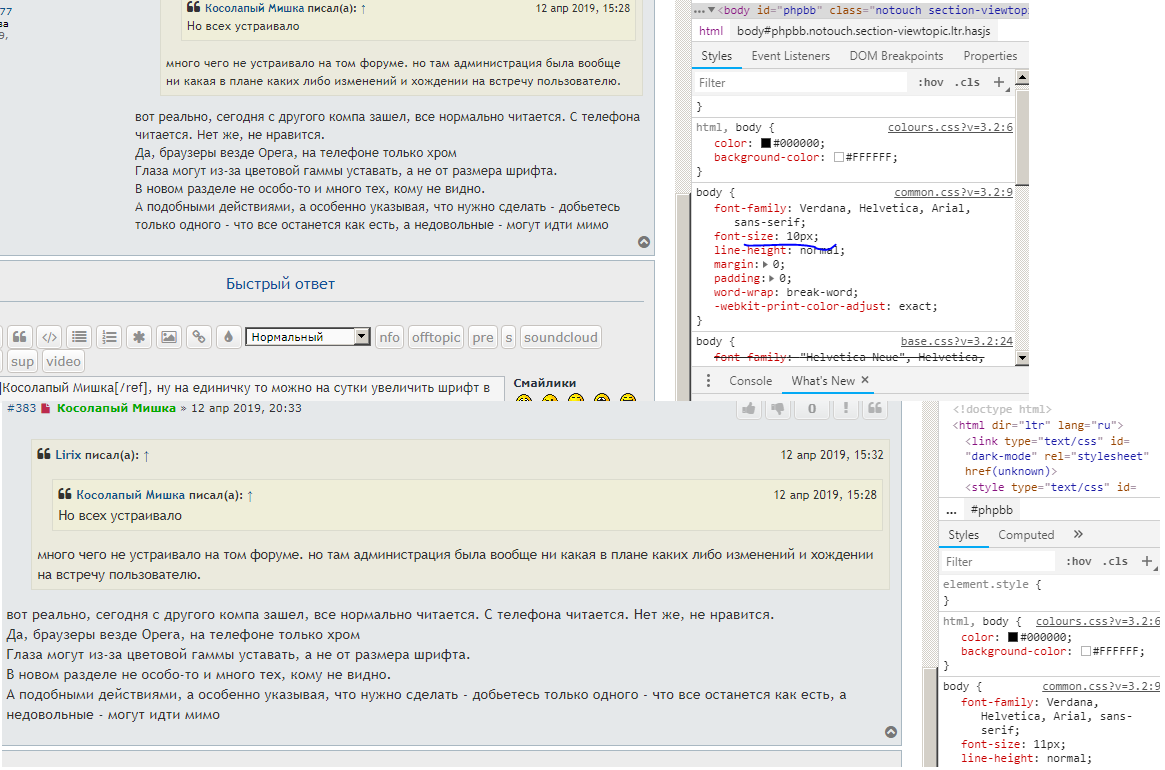
Task: Toggle :hov element state in lower DevTools
Action: (1078, 562)
